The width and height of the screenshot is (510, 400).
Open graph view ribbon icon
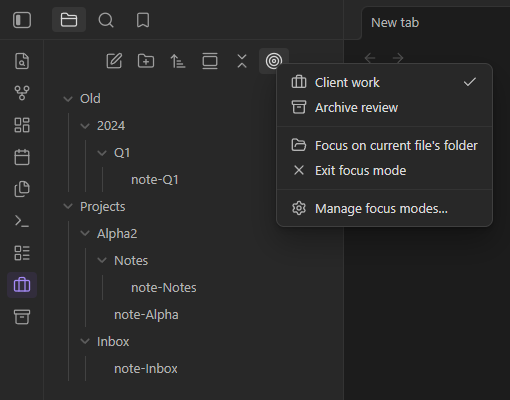click(x=22, y=93)
